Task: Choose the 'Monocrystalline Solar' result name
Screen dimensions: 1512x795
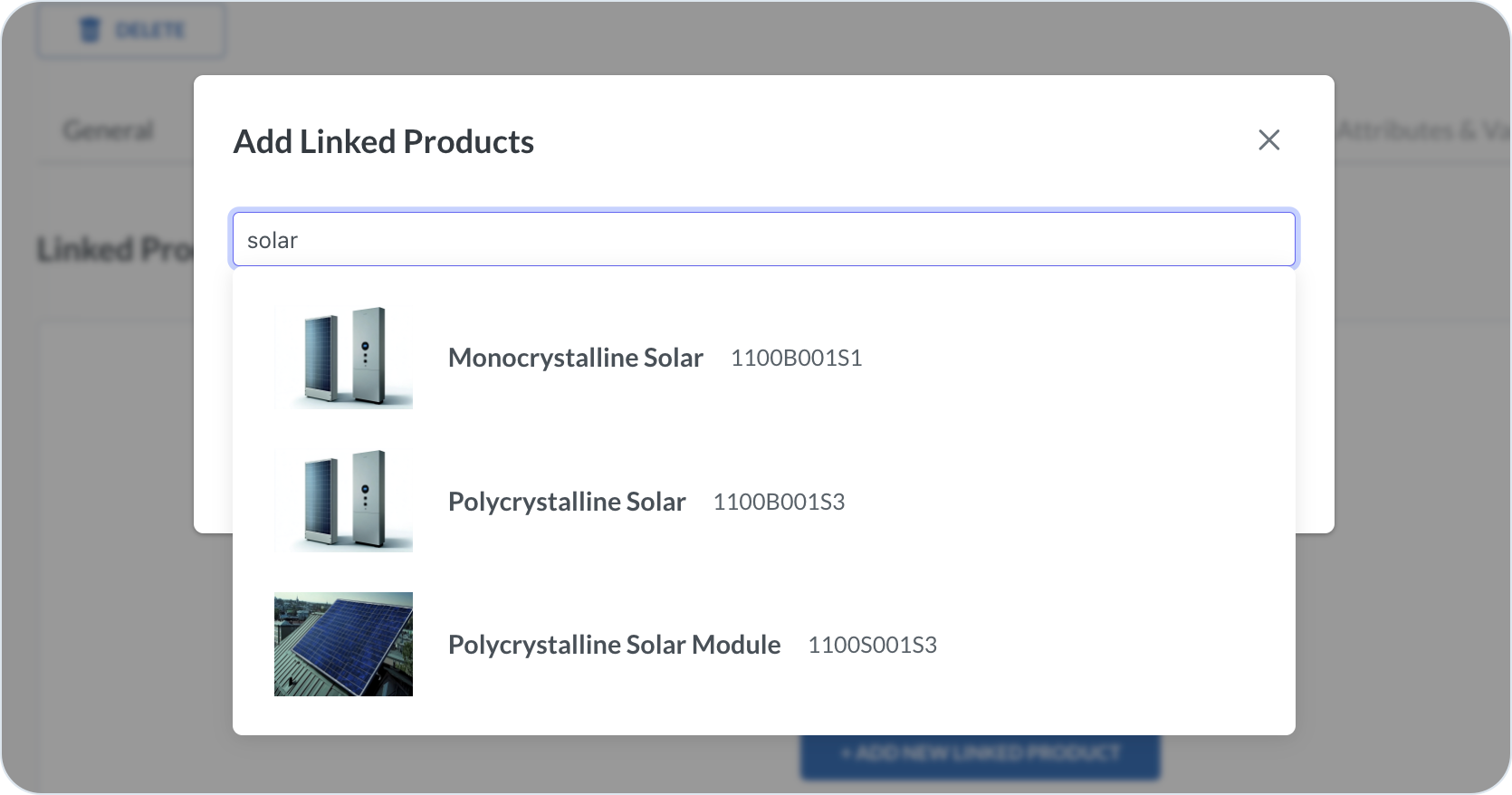Action: 576,358
